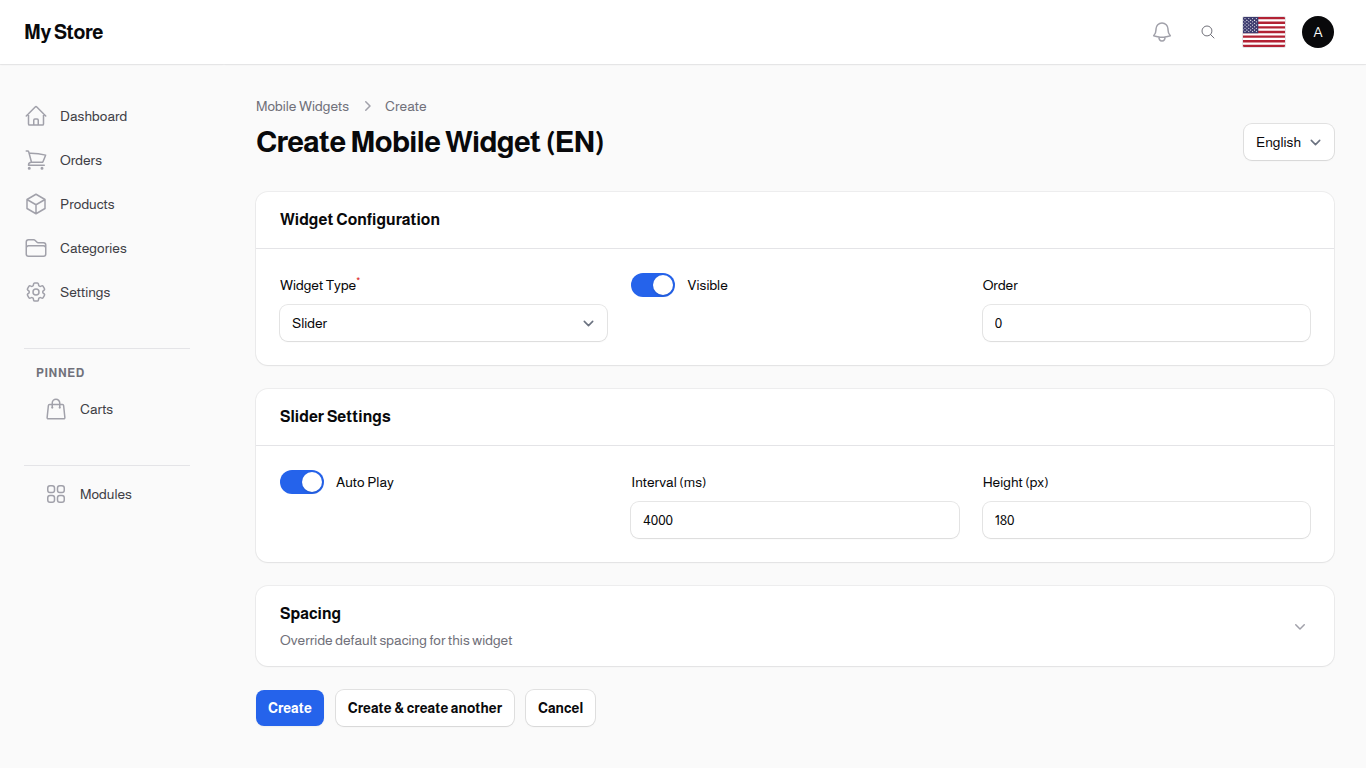Image resolution: width=1366 pixels, height=768 pixels.
Task: Open the account avatar menu
Action: 1318,31
